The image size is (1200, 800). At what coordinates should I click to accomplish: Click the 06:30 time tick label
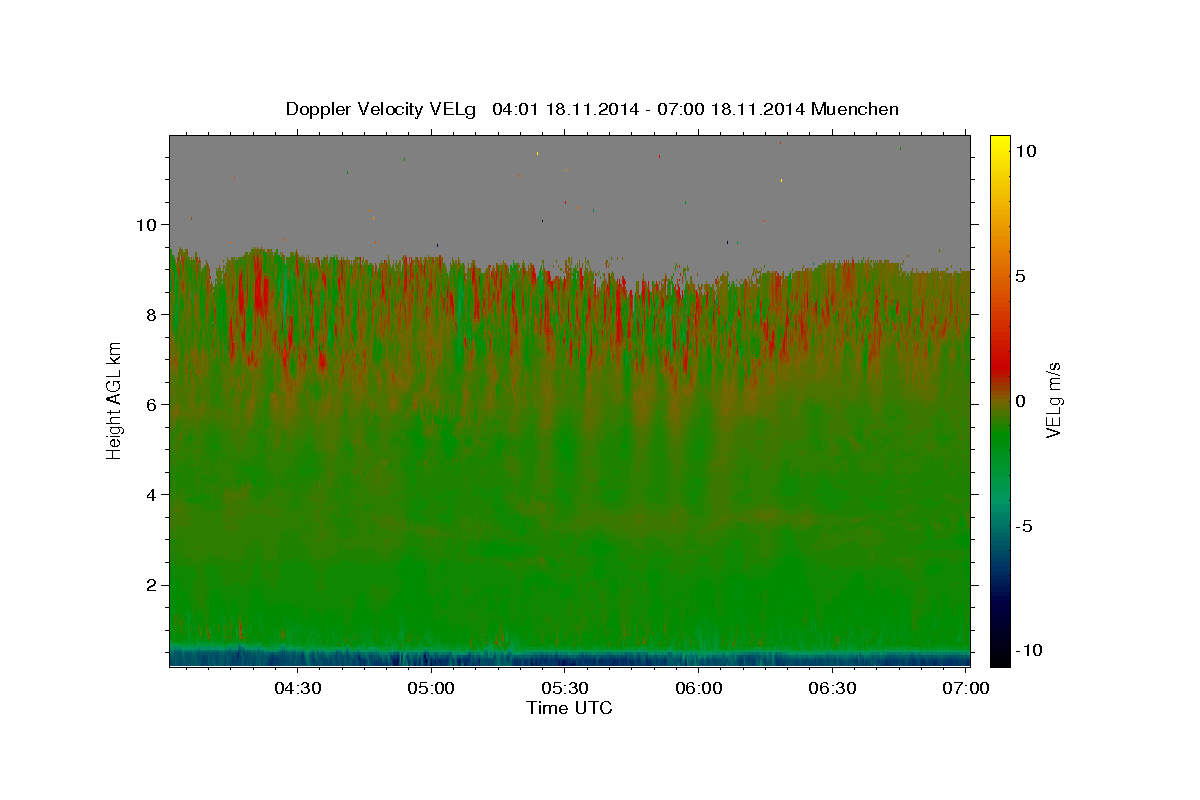pos(832,688)
